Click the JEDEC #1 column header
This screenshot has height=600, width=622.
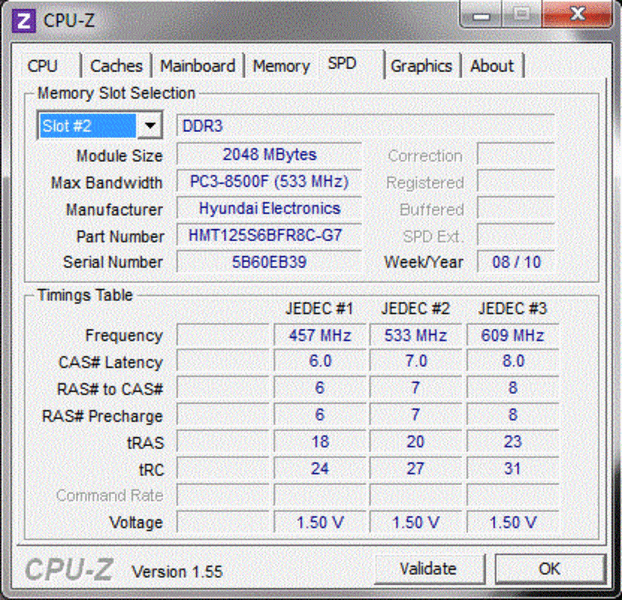[x=319, y=309]
